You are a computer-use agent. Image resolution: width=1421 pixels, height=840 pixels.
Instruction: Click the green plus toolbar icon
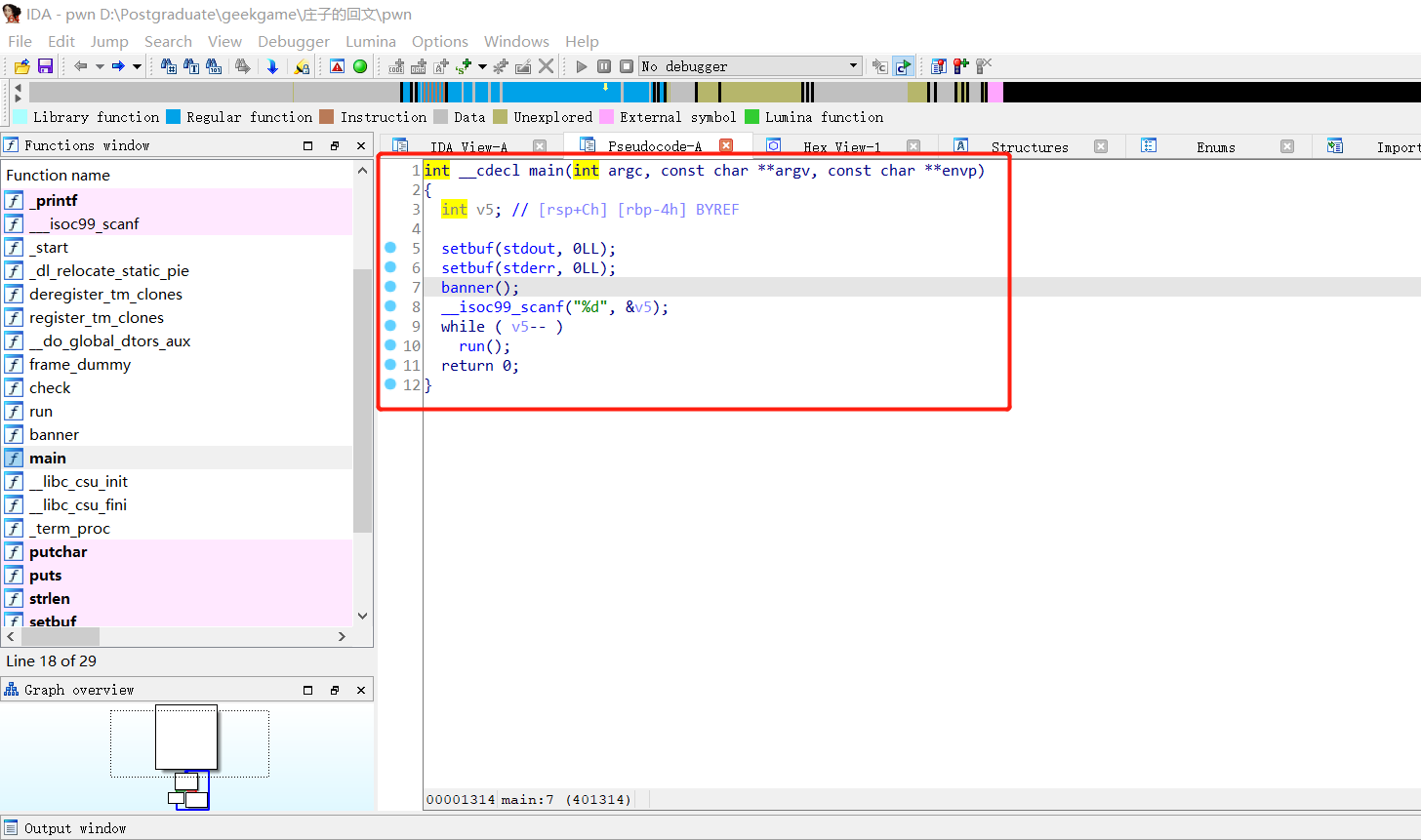(464, 66)
